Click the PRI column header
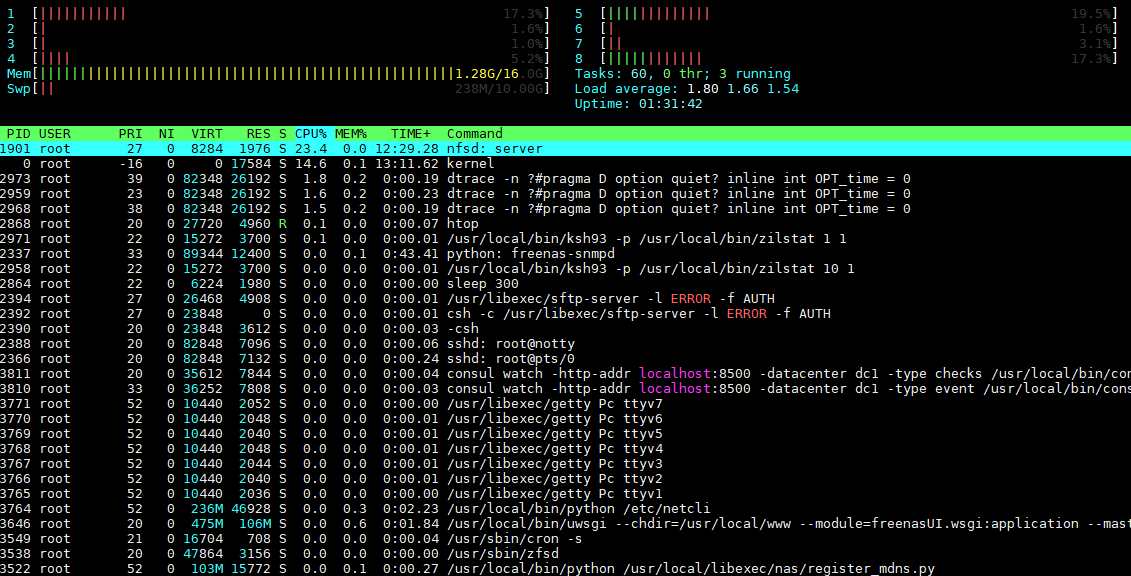The image size is (1131, 576). [x=131, y=133]
